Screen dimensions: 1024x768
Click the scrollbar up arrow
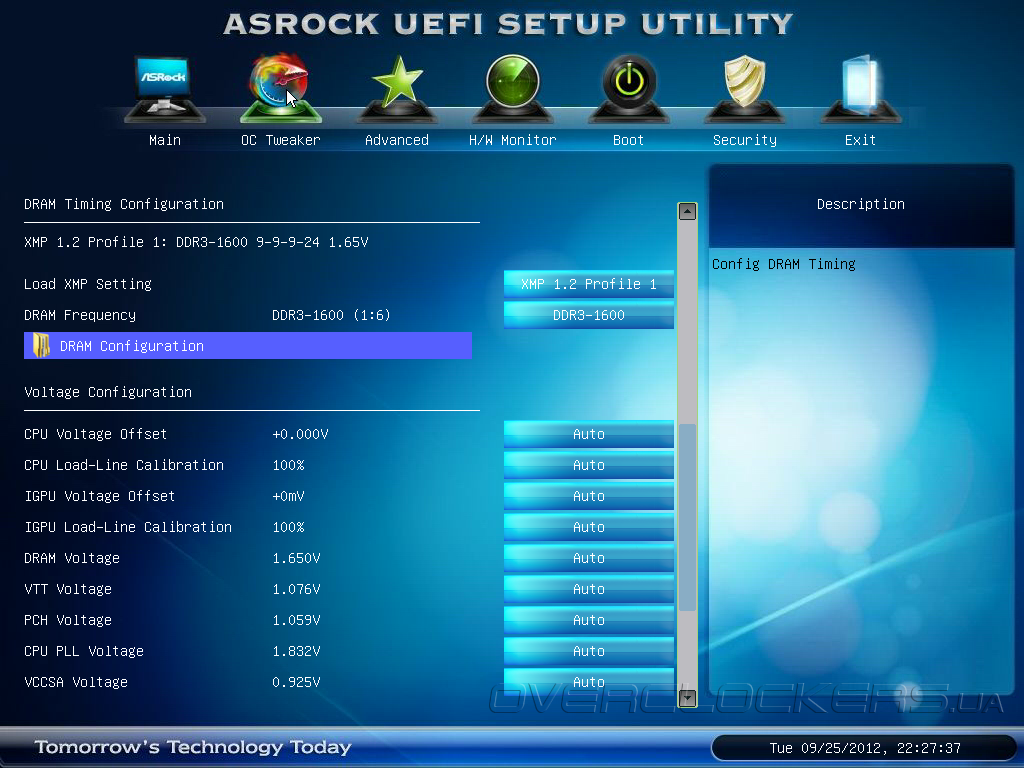point(687,211)
